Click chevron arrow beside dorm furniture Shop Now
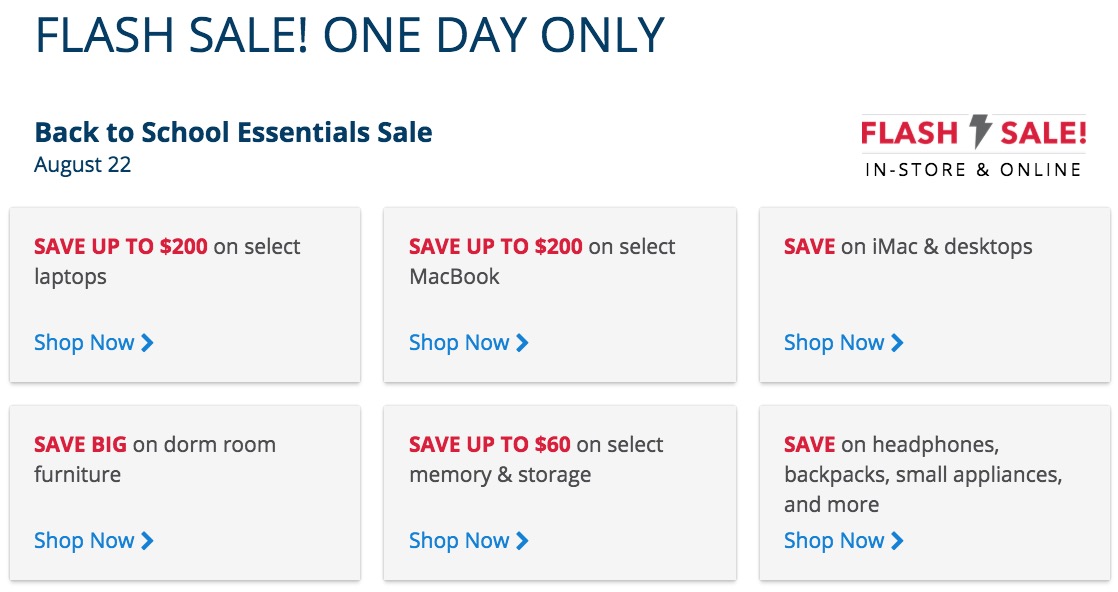 pyautogui.click(x=148, y=541)
